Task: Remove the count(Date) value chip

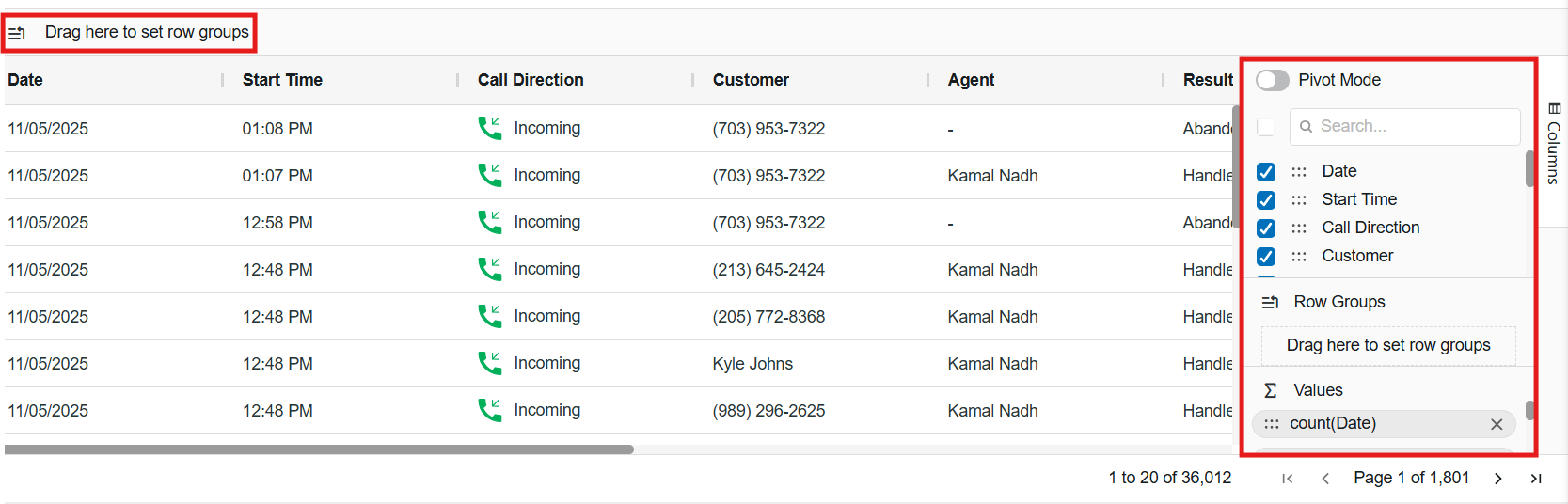Action: [x=1497, y=425]
